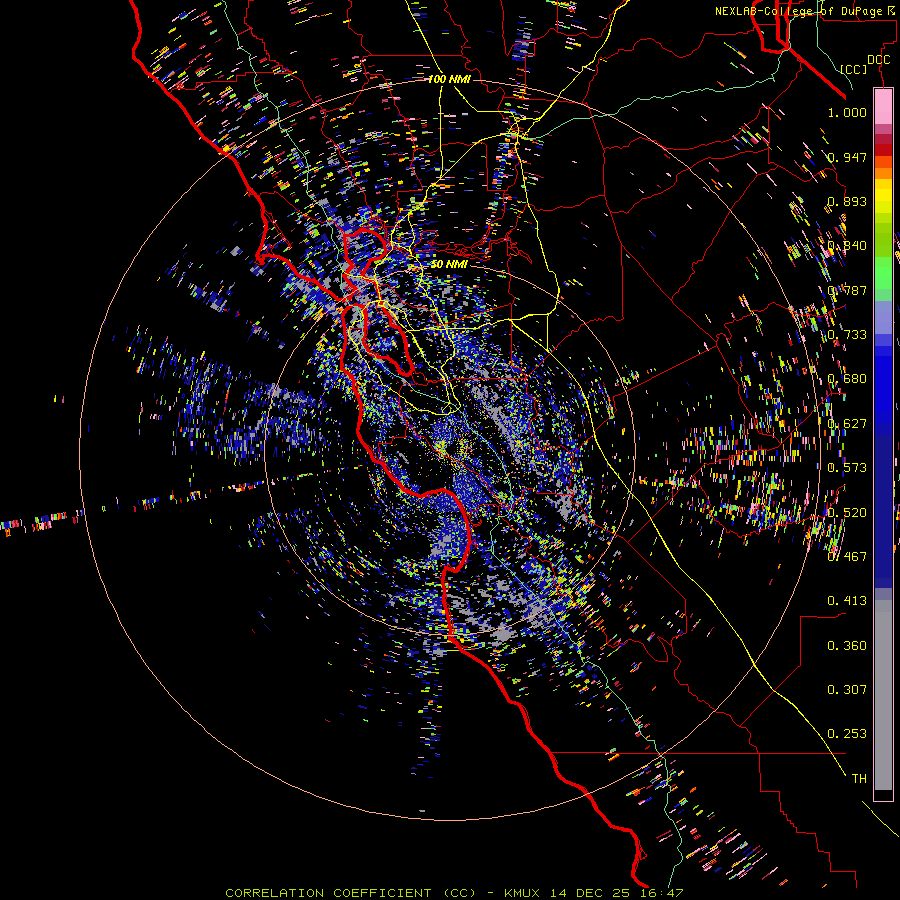Click the 0.840 value on the color scale

click(847, 246)
